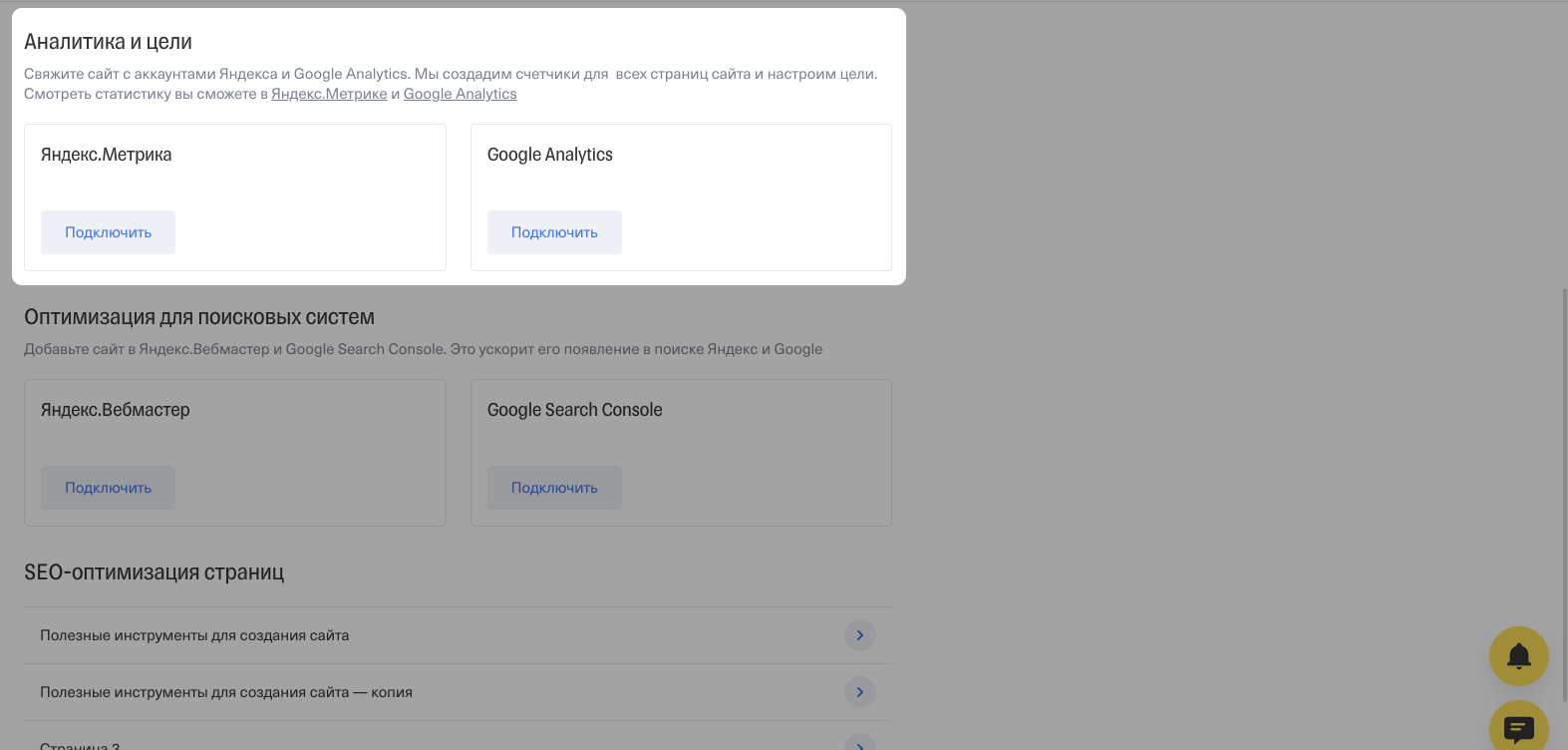Viewport: 1568px width, 750px height.
Task: Follow the 'Яндекс.Метрике' hyperlink in the description
Action: coord(329,94)
